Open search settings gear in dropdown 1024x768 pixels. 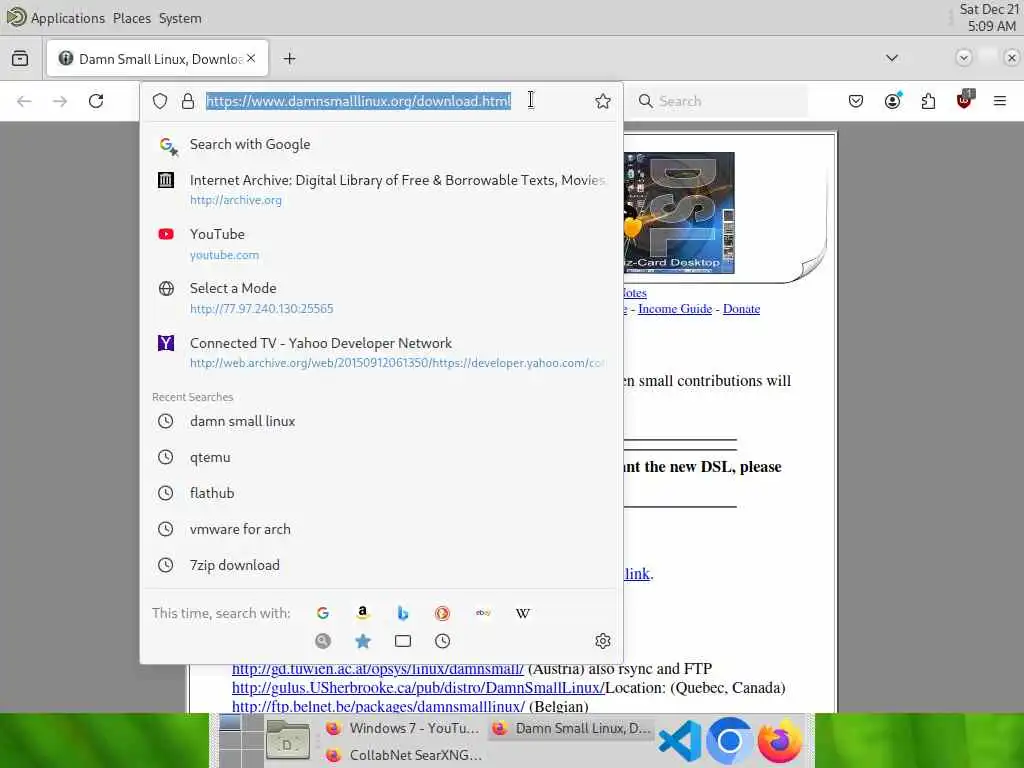click(x=603, y=641)
